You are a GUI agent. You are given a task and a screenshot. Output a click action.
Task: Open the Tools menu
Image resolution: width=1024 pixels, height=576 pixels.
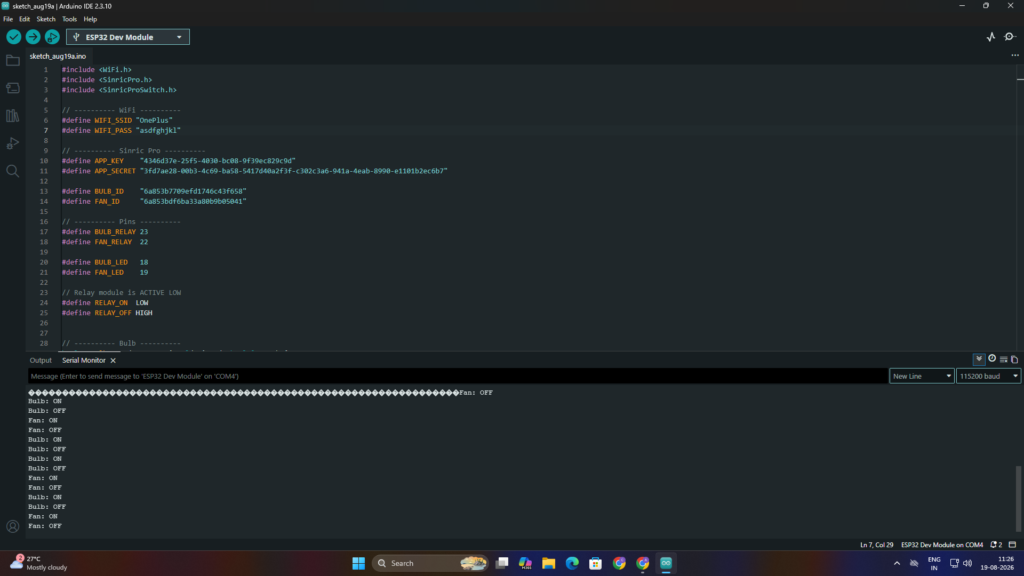[69, 19]
